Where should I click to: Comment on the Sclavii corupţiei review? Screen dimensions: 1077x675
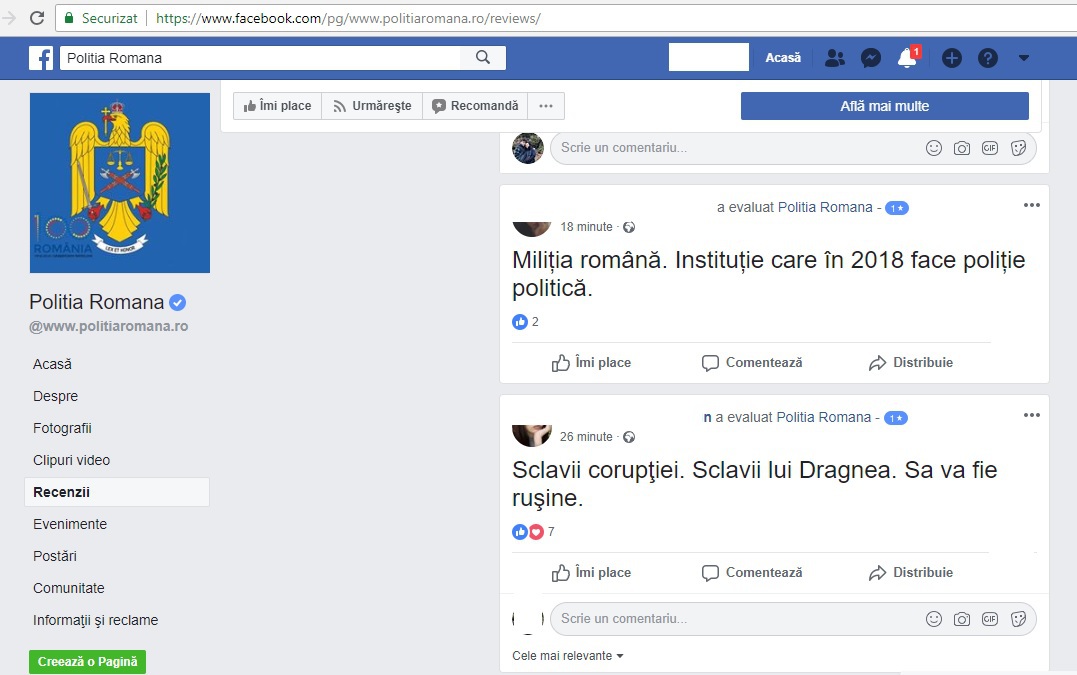tap(752, 573)
